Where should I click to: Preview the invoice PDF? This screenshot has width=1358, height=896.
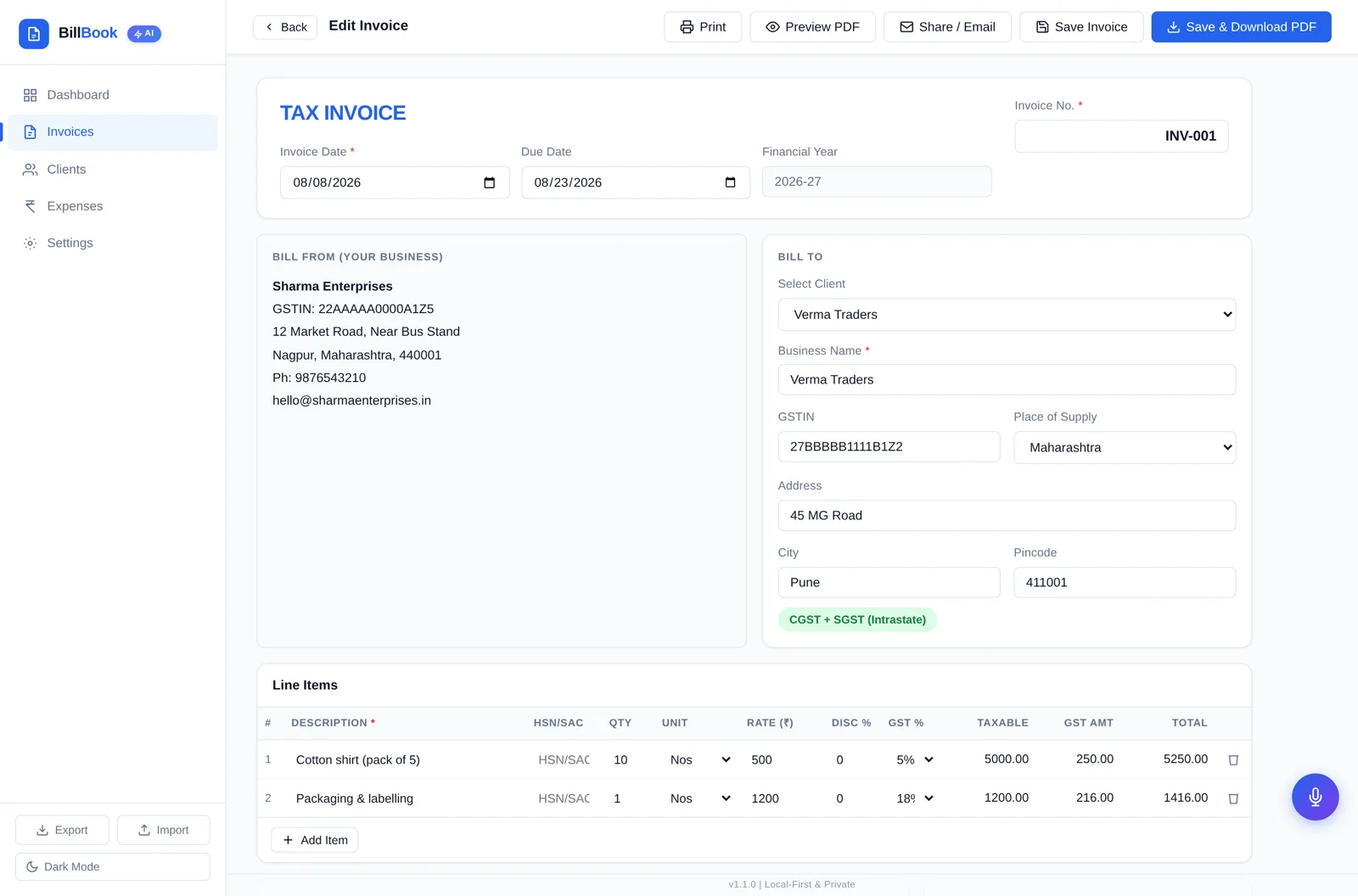(x=812, y=27)
